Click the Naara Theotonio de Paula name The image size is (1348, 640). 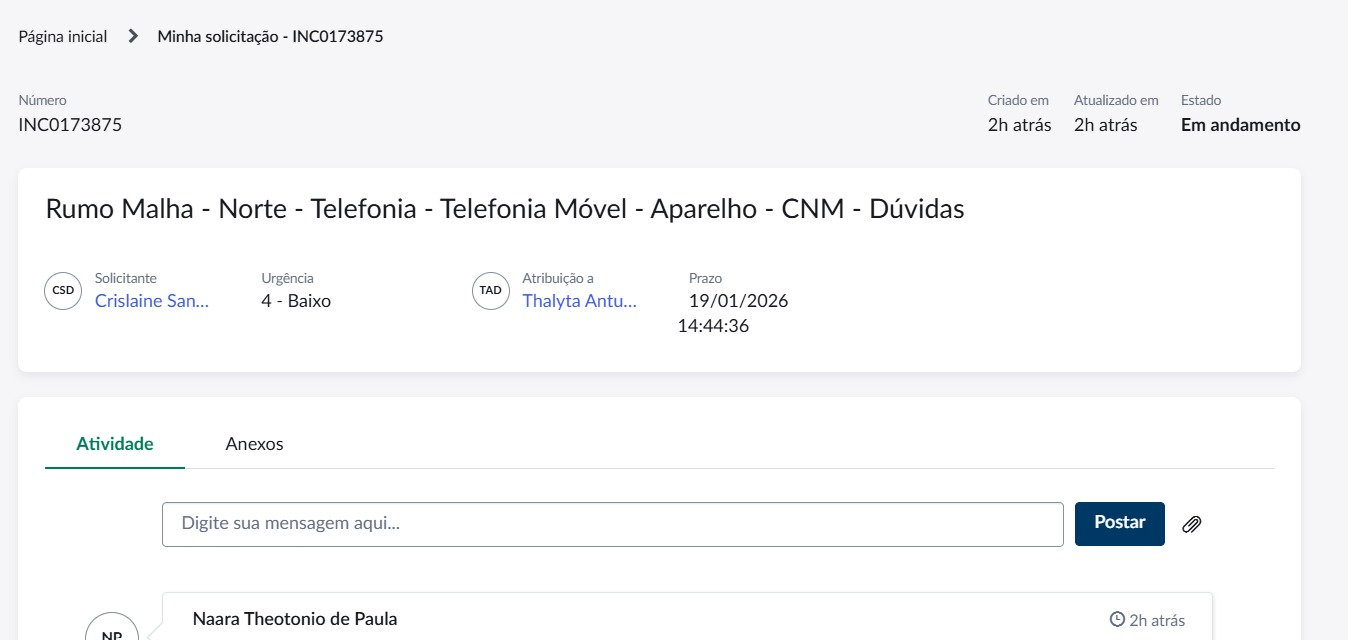coord(295,619)
